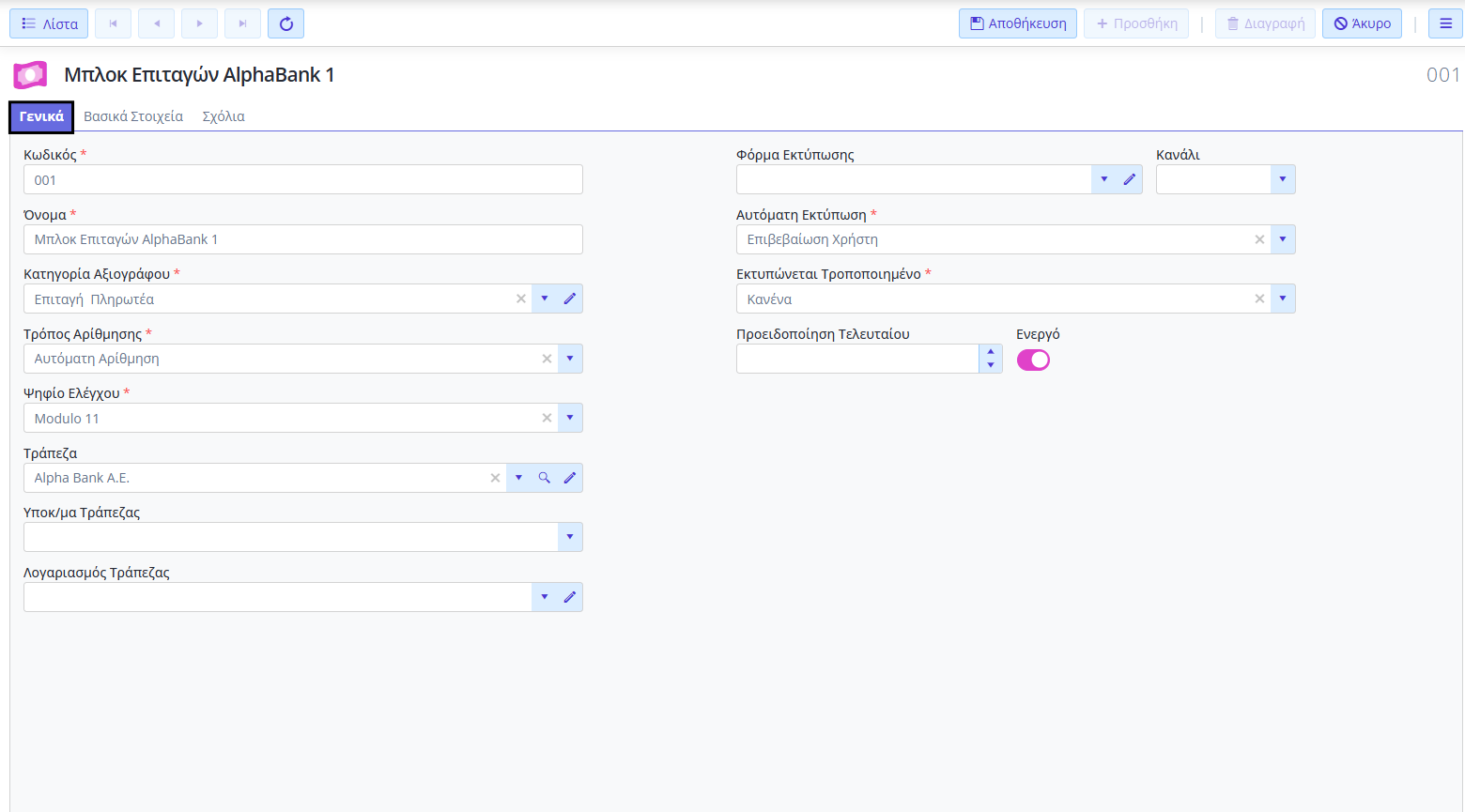Open the Κανάλι dropdown list

tap(1282, 179)
